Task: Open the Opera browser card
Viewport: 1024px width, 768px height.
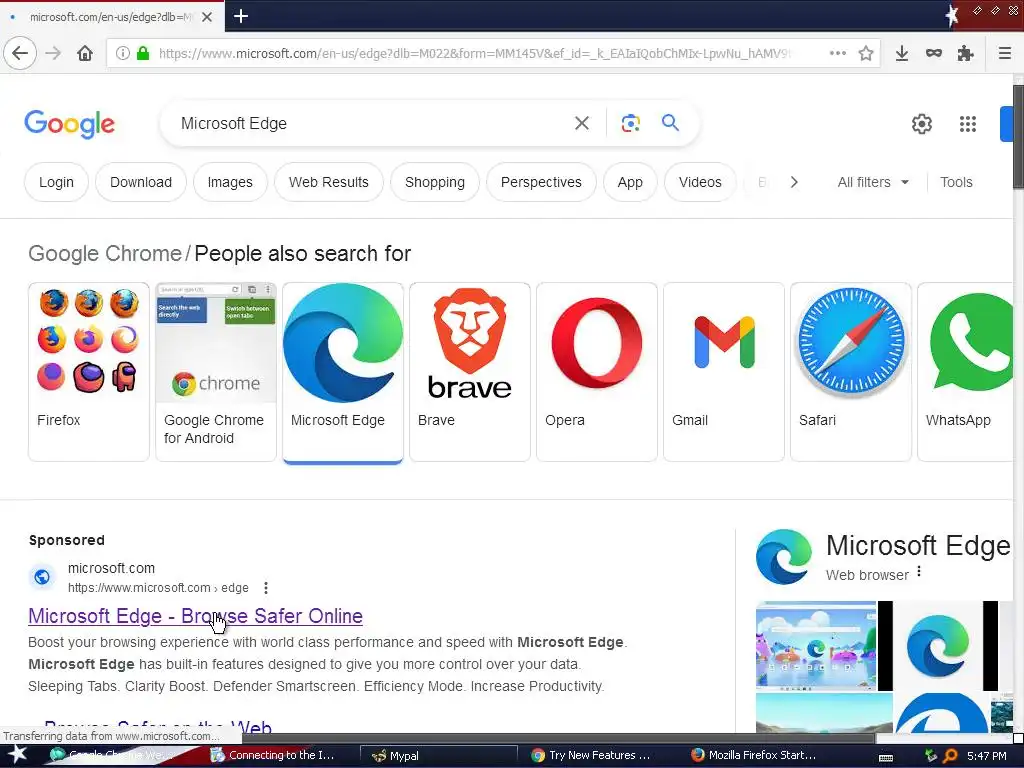Action: 597,372
